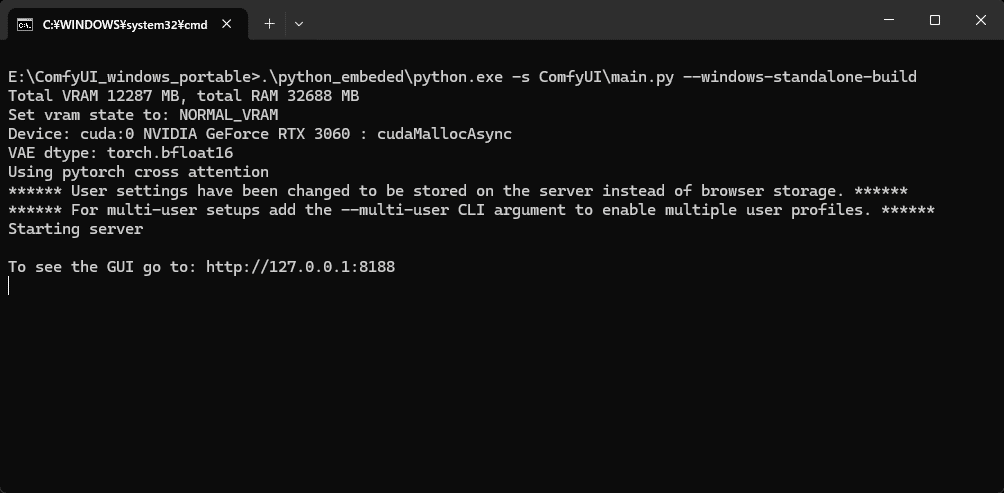This screenshot has width=1004, height=493.
Task: Click the --windows-standalone-build argument text
Action: coord(809,77)
